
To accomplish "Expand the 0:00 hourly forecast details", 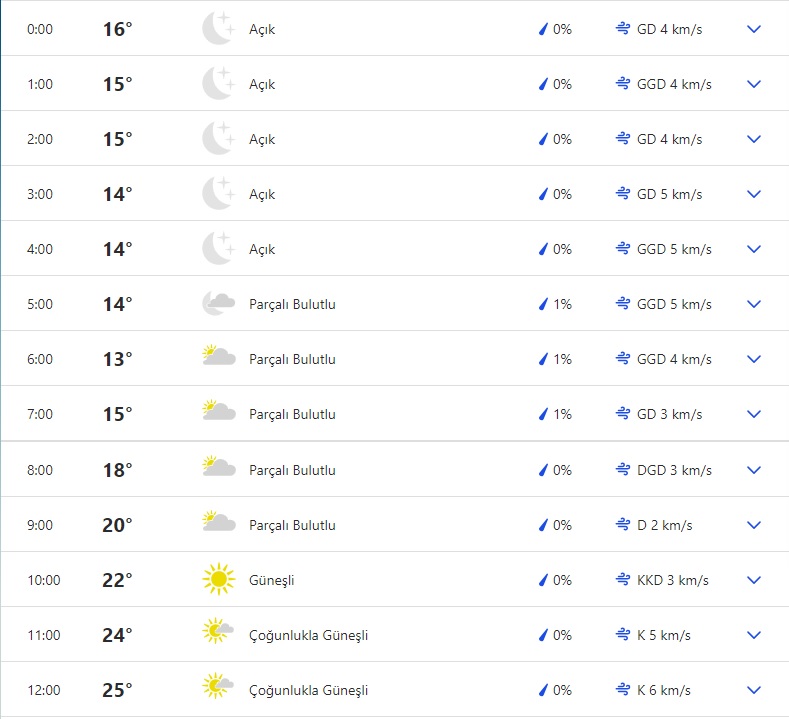I will pyautogui.click(x=754, y=29).
